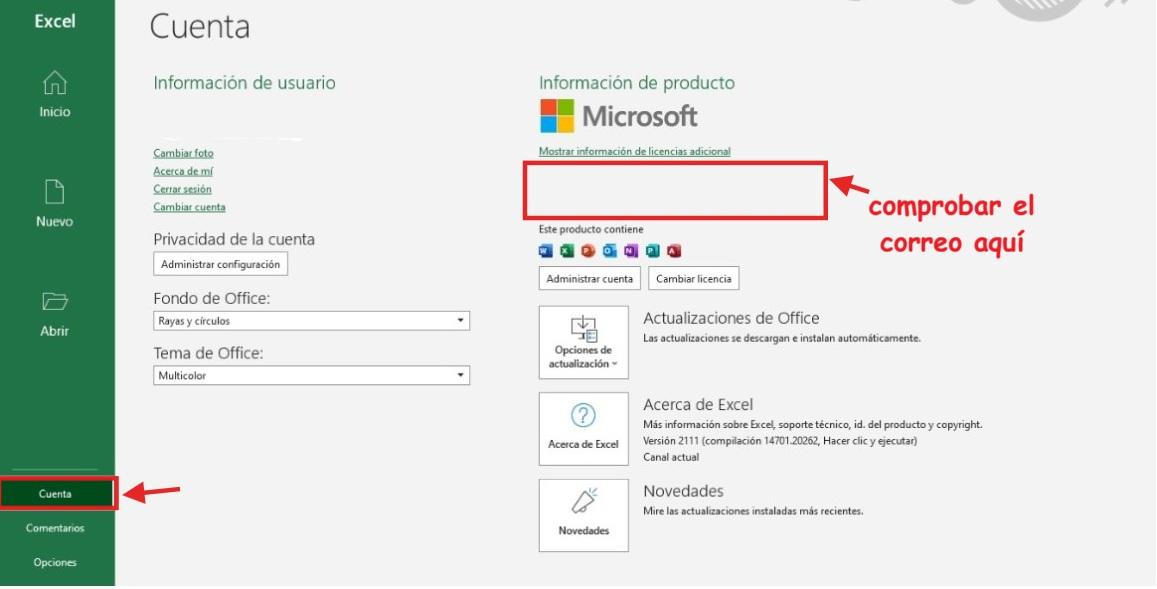
Task: Click the Publisher icon in the product list
Action: (x=652, y=251)
